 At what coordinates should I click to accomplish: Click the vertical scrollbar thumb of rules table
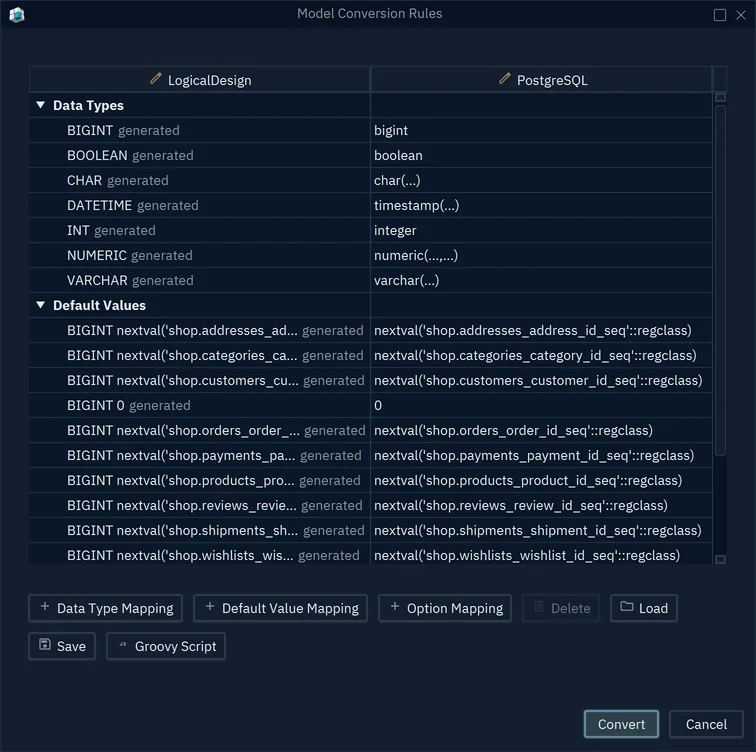pos(720,280)
